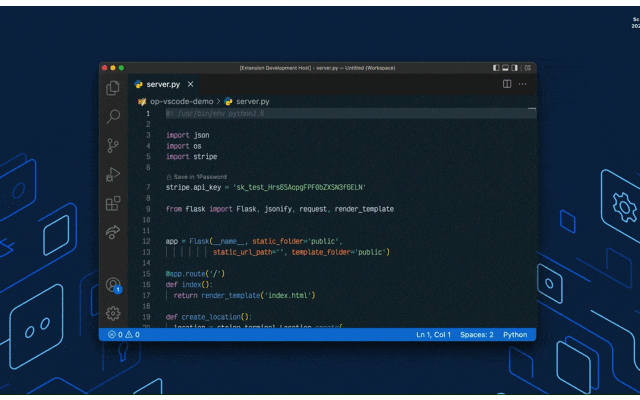Click the Spaces: 2 indentation setting
Image resolution: width=640 pixels, height=400 pixels.
point(477,335)
